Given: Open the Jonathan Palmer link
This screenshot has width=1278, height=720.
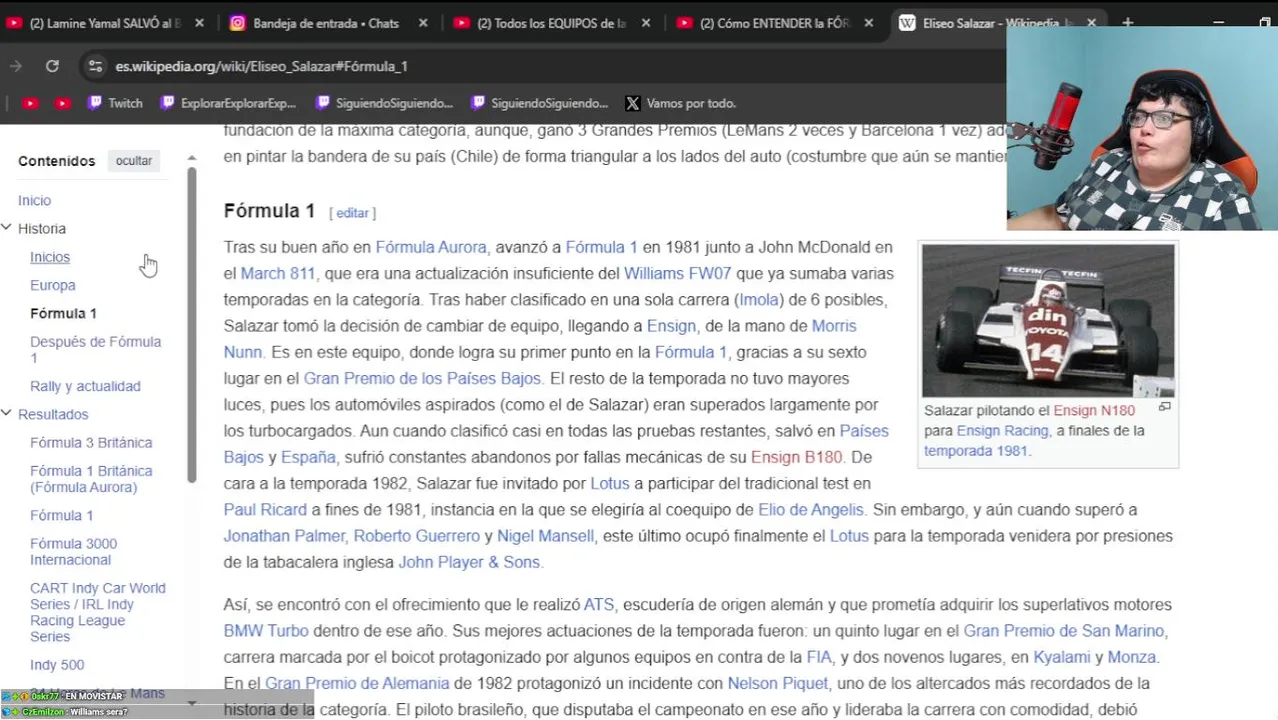Looking at the screenshot, I should coord(283,536).
